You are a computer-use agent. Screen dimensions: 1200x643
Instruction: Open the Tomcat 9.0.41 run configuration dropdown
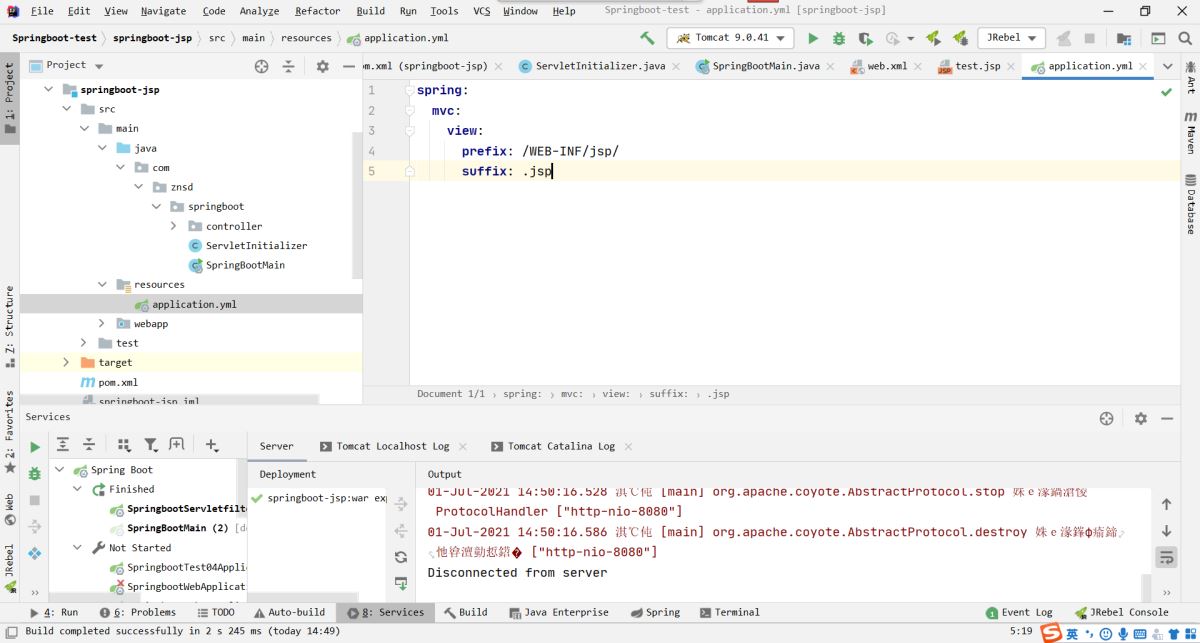point(730,38)
